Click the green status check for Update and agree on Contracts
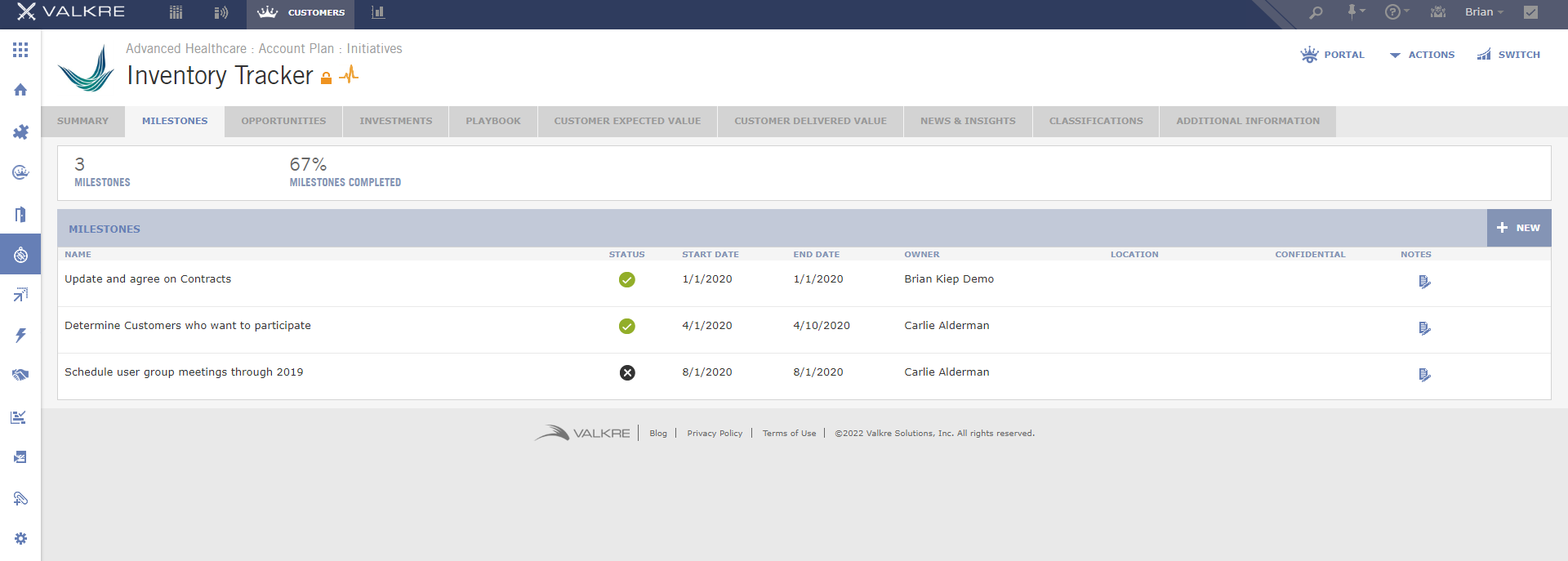The image size is (1568, 561). point(627,280)
